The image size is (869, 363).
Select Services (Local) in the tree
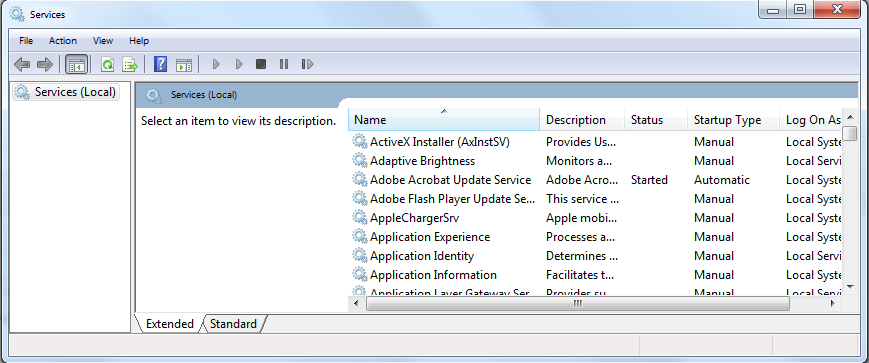coord(66,92)
